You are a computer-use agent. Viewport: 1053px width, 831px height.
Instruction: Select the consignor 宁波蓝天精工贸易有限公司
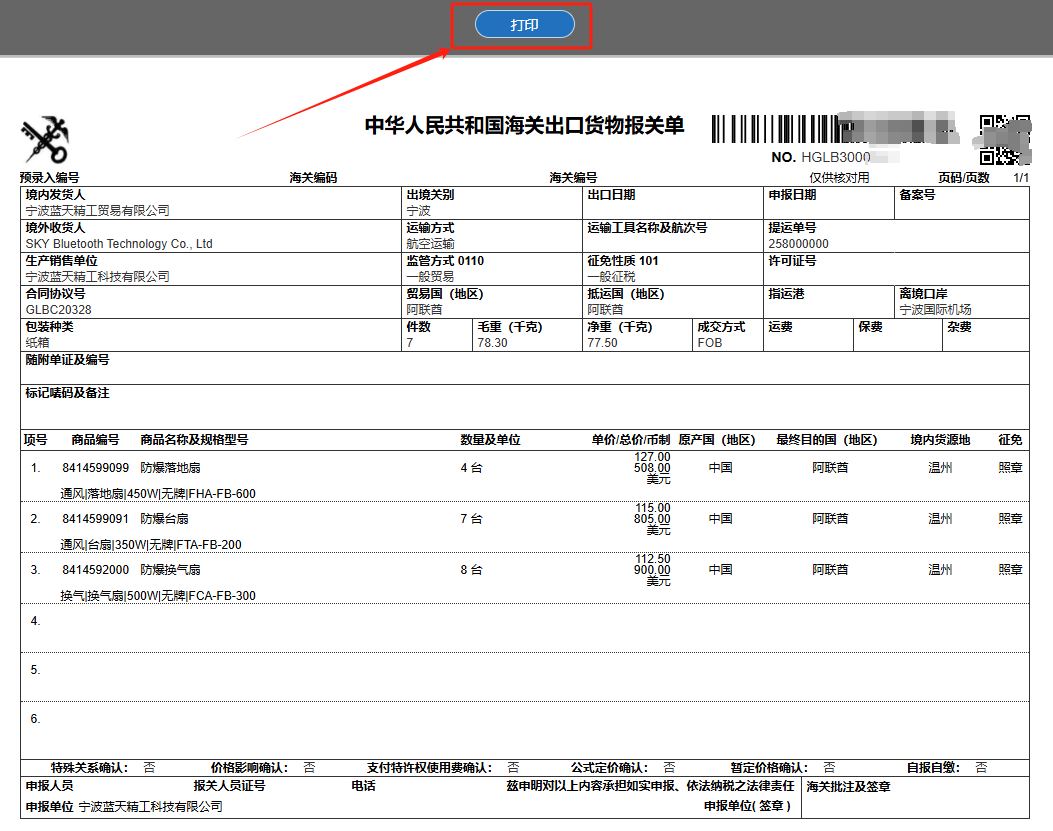coord(97,210)
